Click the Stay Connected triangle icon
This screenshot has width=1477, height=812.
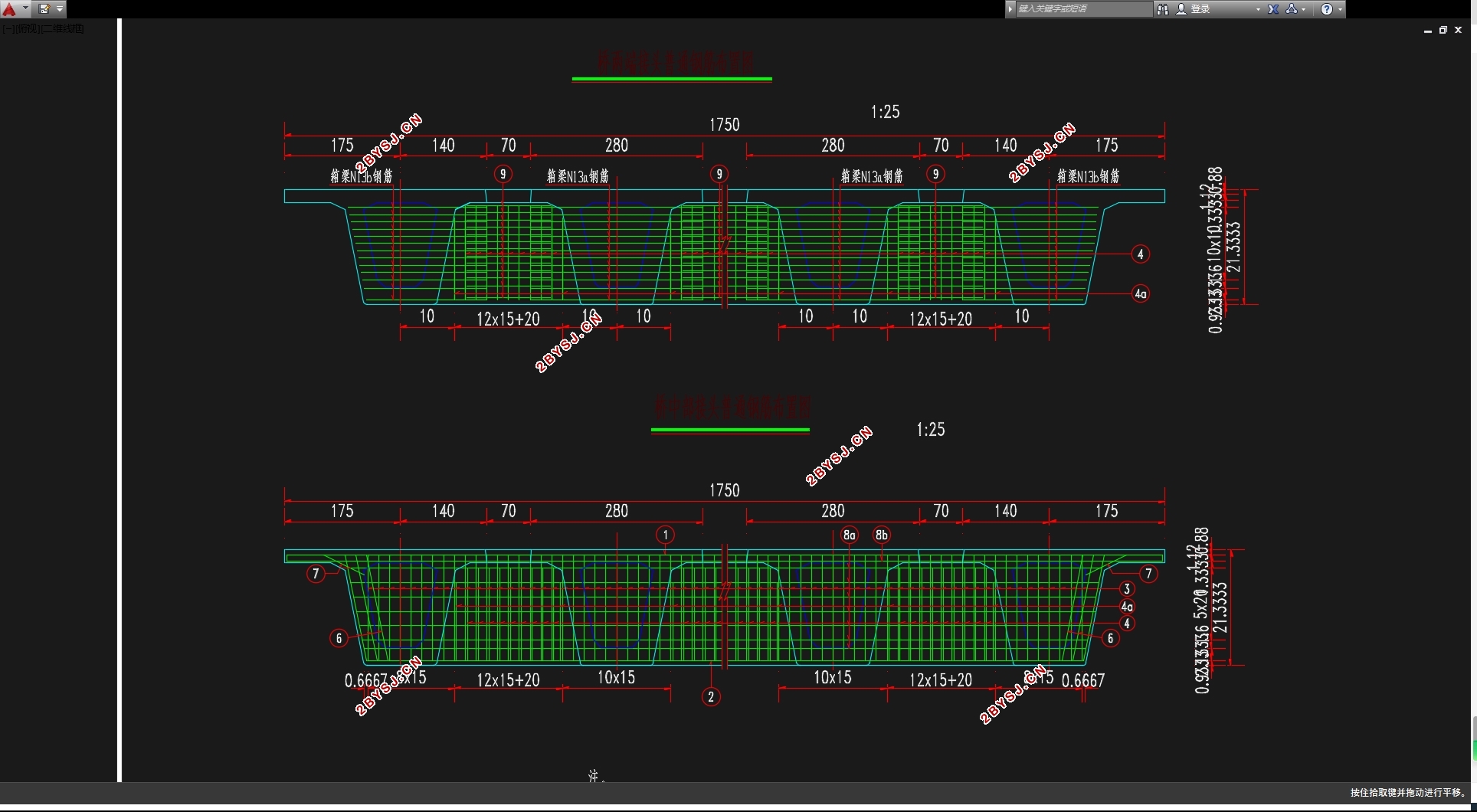click(x=1292, y=9)
